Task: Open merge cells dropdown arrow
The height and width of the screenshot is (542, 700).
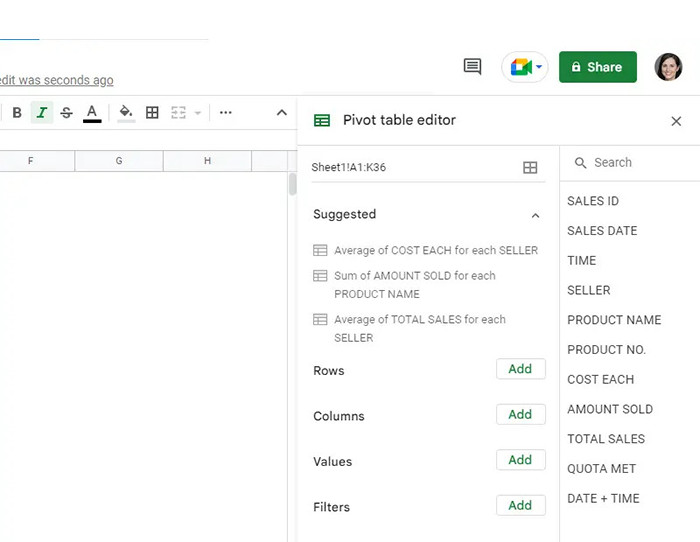Action: click(197, 113)
